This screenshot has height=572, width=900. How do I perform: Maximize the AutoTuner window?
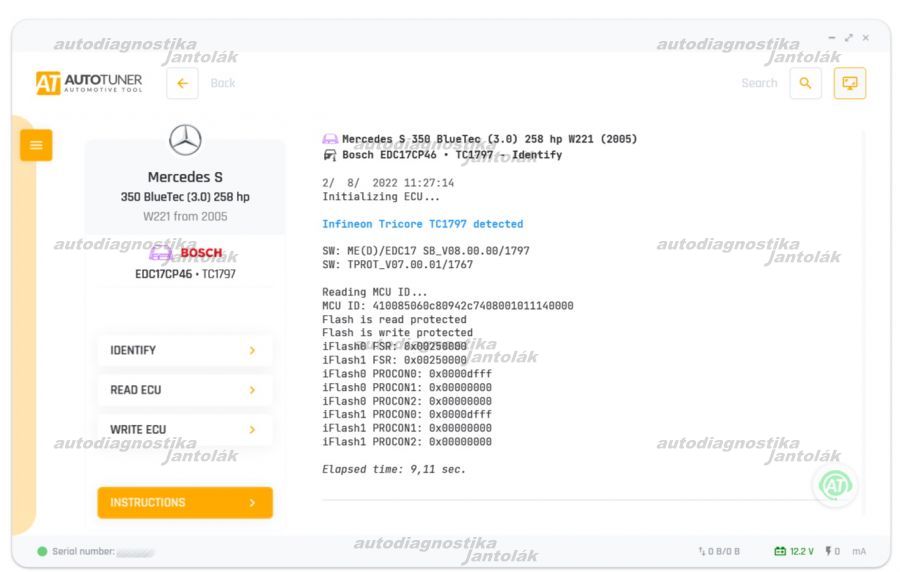(848, 37)
